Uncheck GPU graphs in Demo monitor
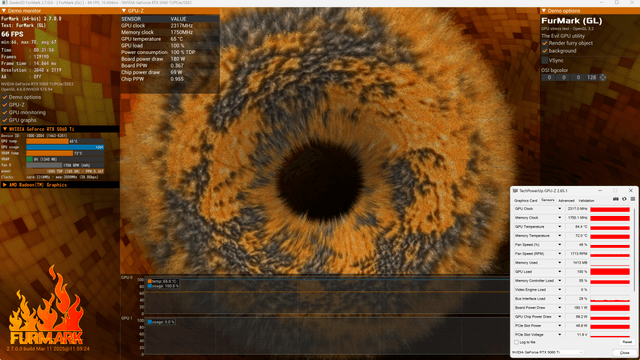The image size is (640, 360). 5,120
